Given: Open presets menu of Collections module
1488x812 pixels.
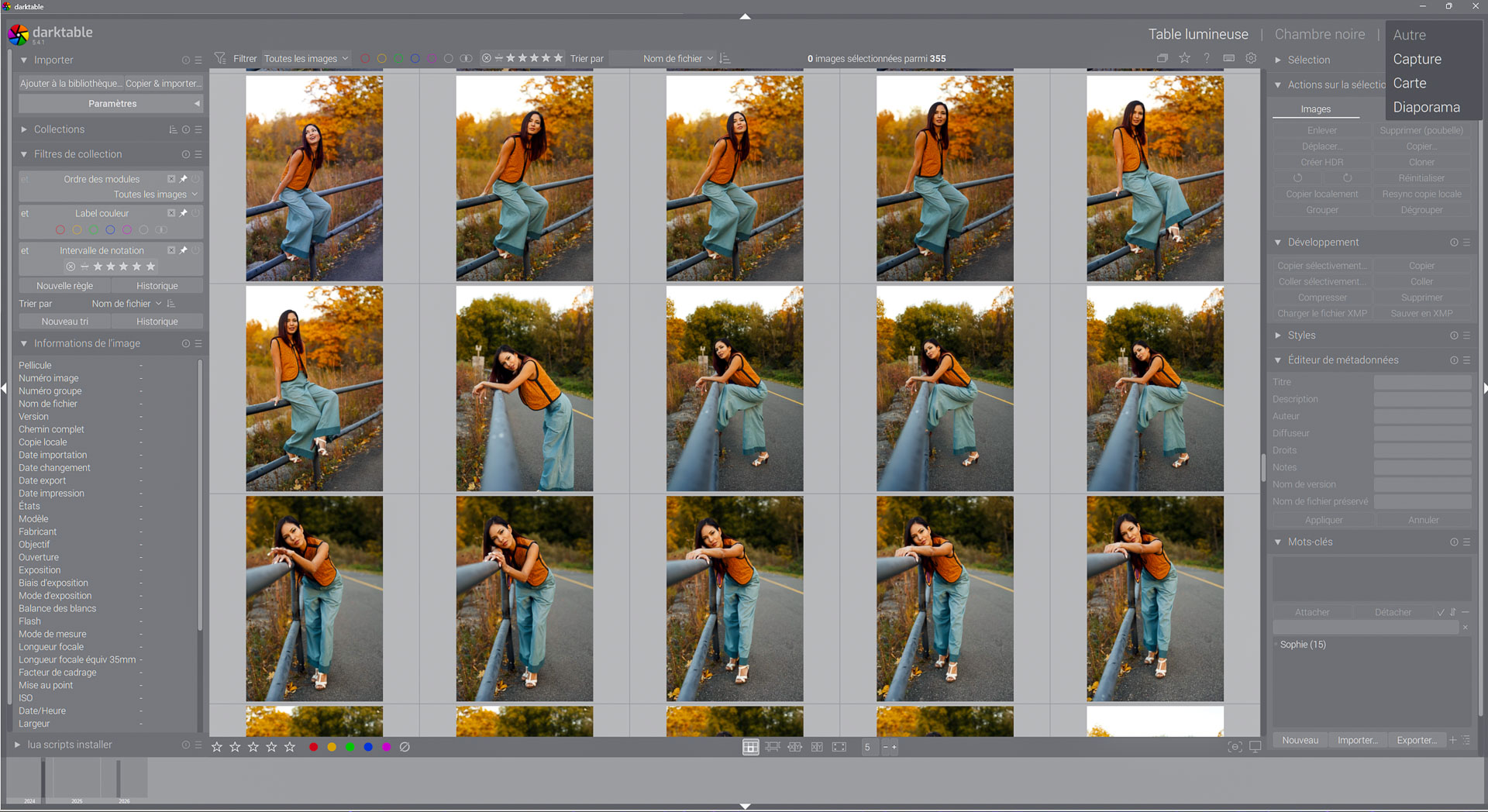Looking at the screenshot, I should [198, 129].
